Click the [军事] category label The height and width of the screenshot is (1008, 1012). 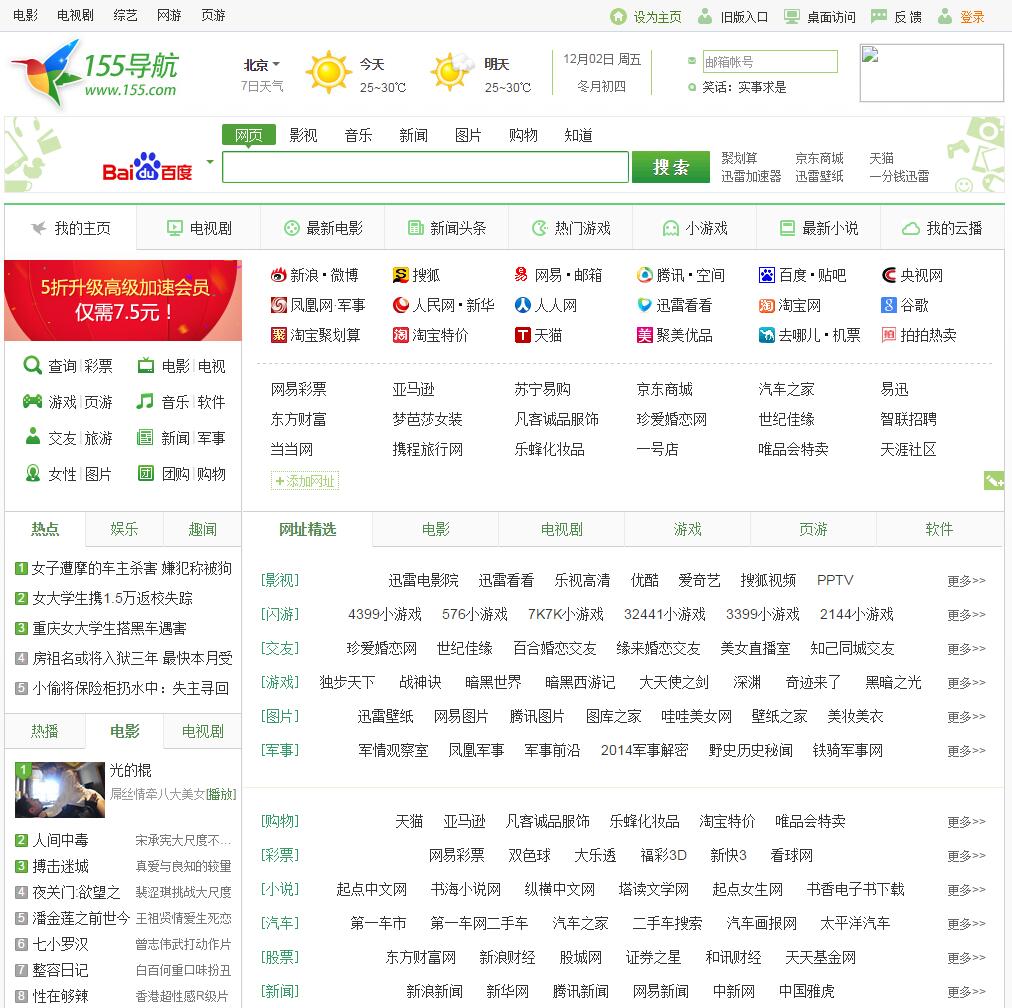point(279,750)
